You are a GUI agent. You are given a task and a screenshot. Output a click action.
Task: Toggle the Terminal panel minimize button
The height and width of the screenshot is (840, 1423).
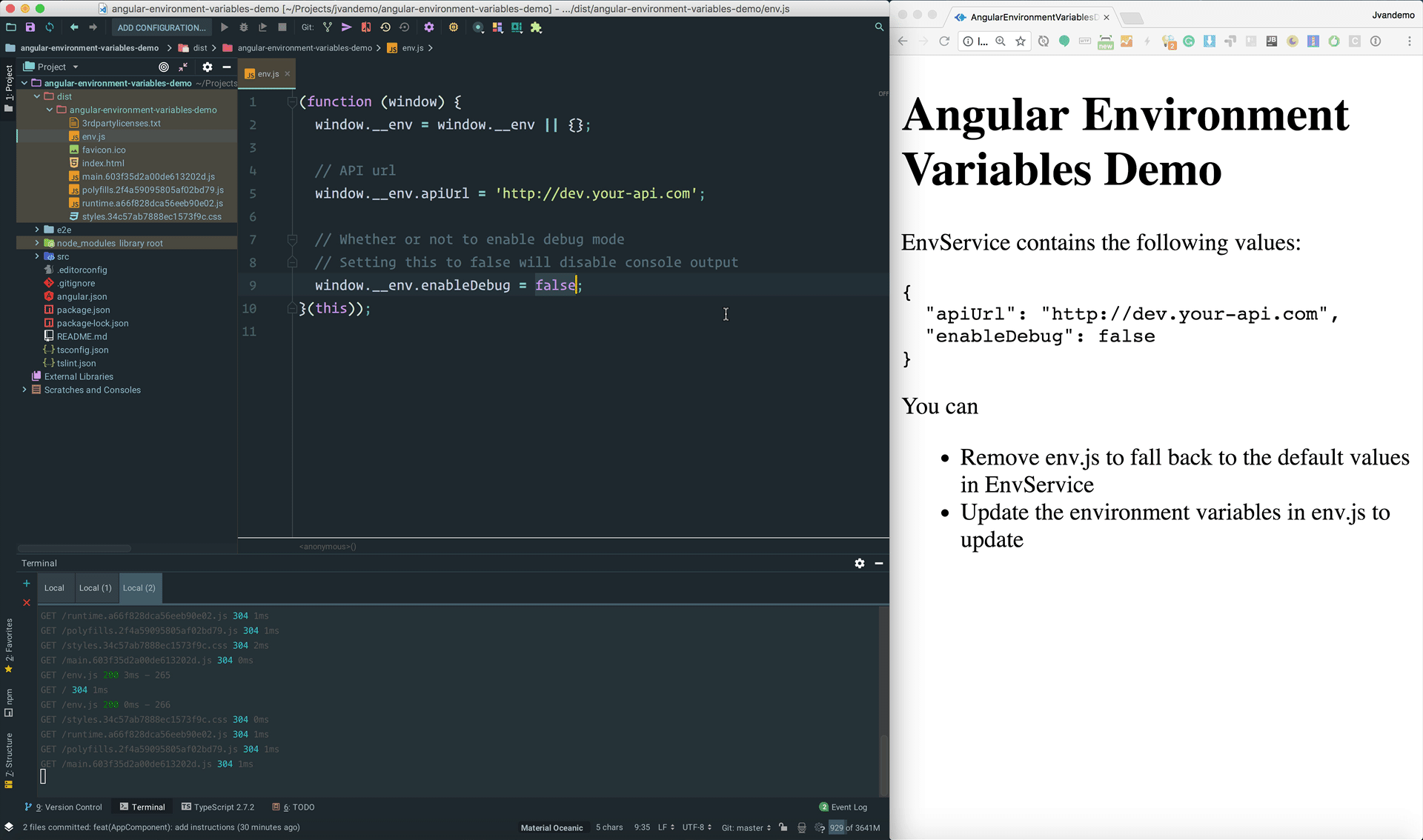[x=878, y=562]
